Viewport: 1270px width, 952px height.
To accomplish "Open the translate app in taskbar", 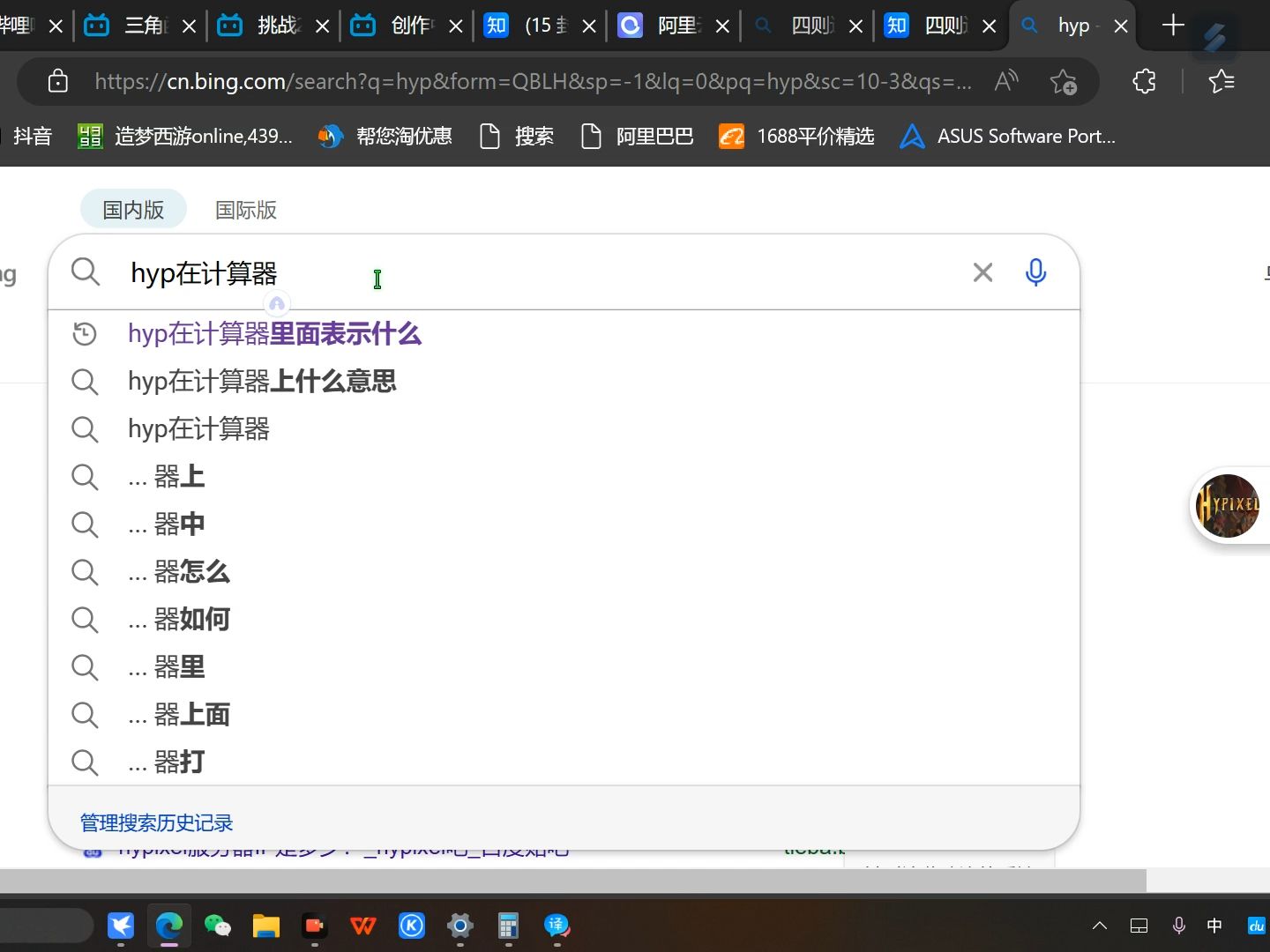I will [x=557, y=926].
